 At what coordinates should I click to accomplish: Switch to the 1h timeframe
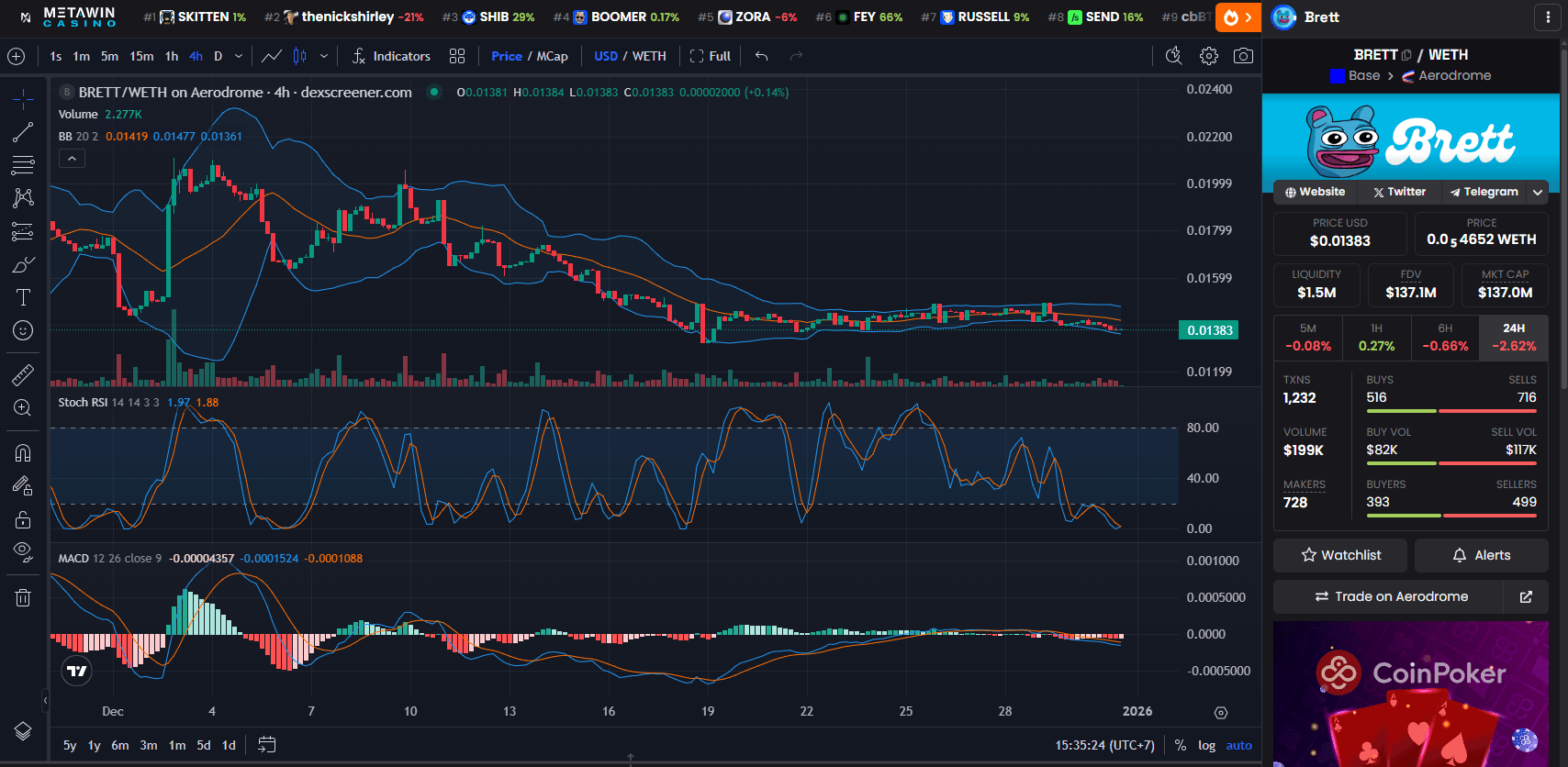coord(172,56)
